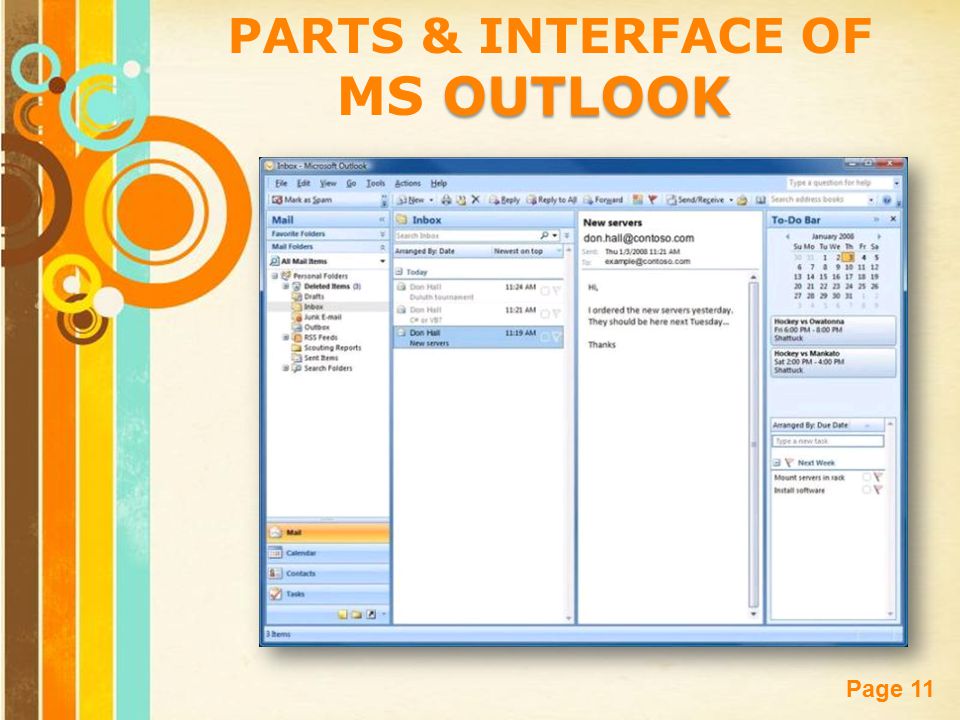Open the Don Hall Duluth tournament message
Screen dimensions: 960x720
[478, 291]
